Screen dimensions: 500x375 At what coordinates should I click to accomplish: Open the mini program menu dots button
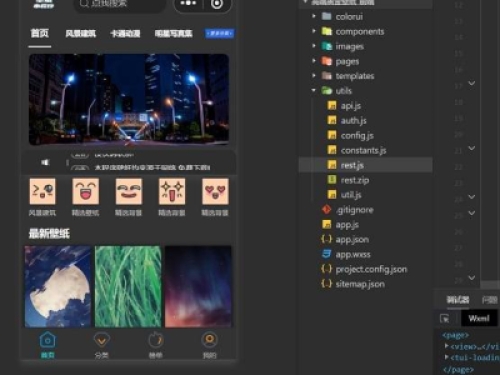188,3
